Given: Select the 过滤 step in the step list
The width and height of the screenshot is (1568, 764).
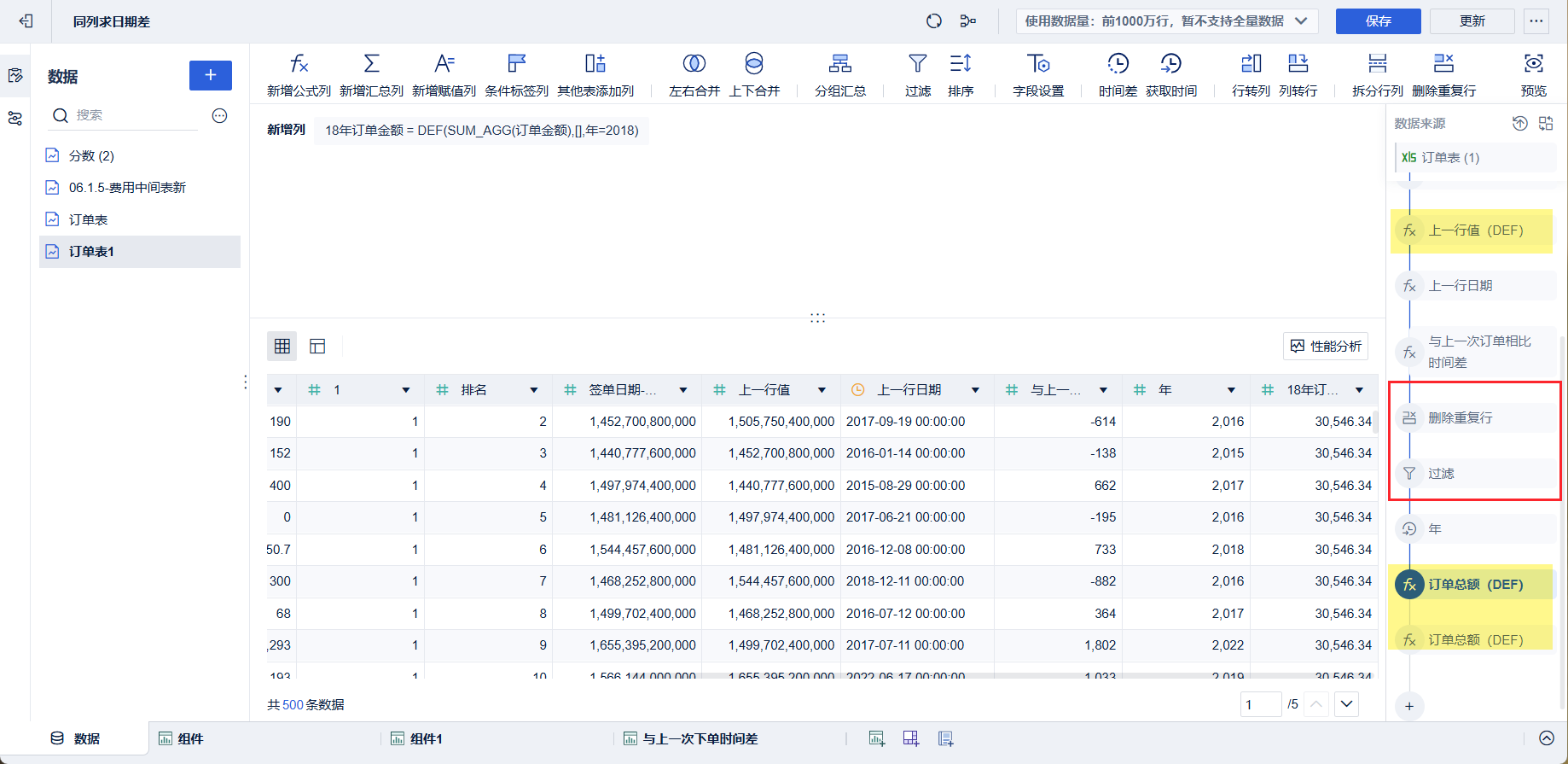Looking at the screenshot, I should [1475, 474].
